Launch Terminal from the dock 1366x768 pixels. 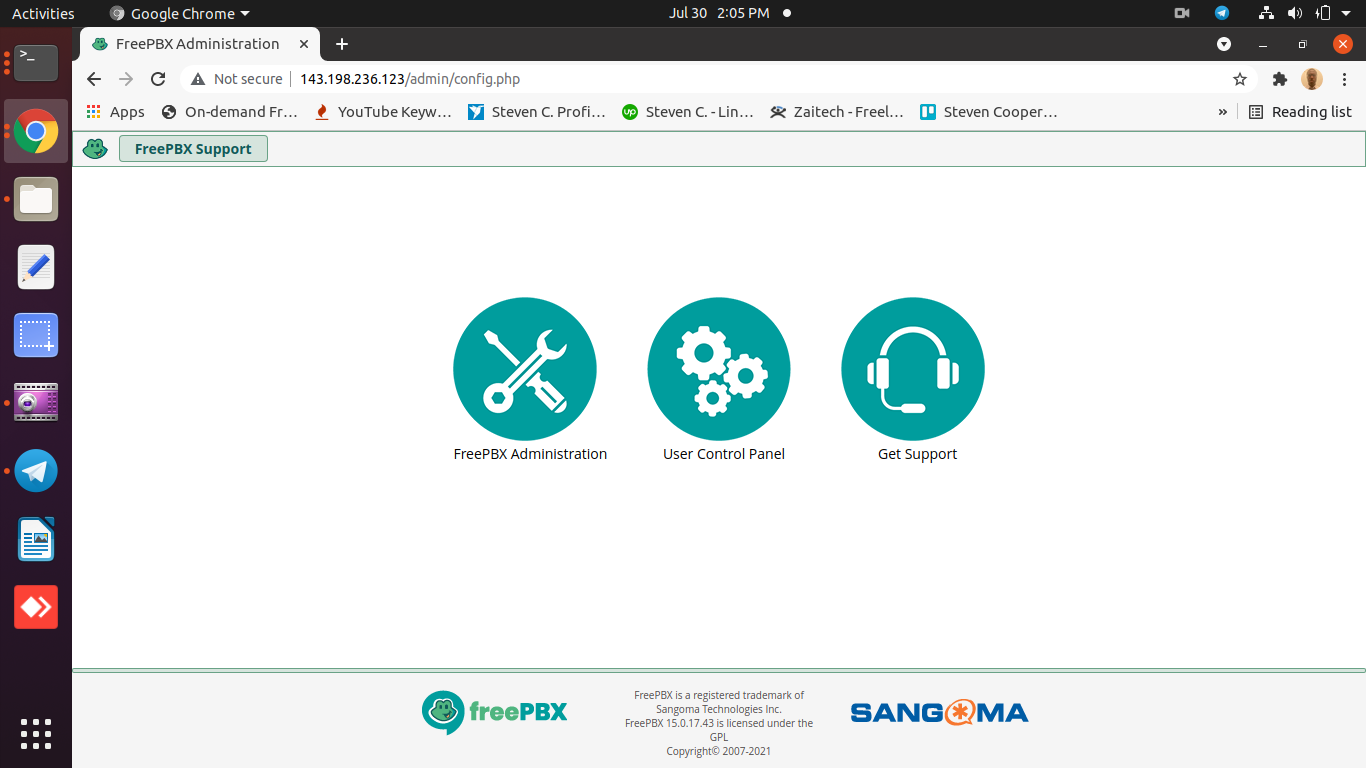(36, 63)
